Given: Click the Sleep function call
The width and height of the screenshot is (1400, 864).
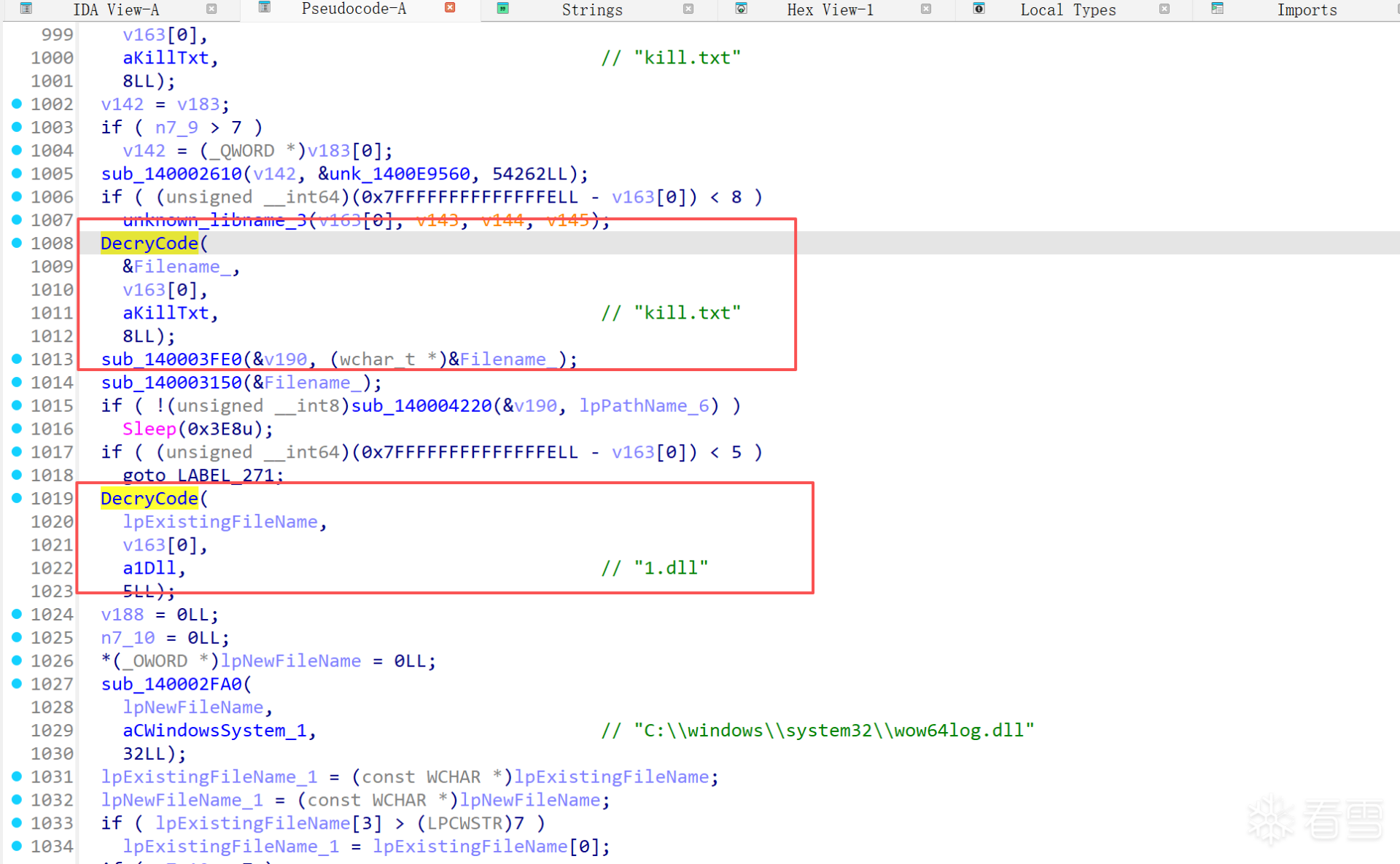Looking at the screenshot, I should tap(149, 429).
